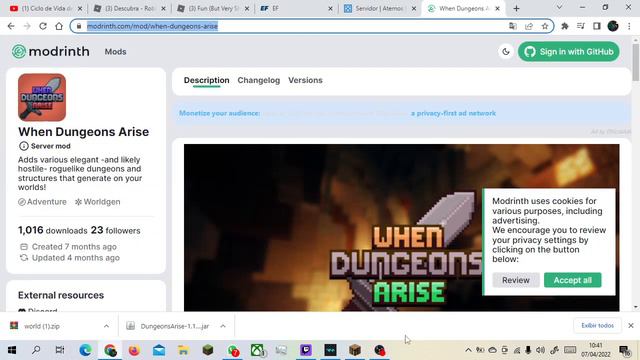This screenshot has width=640, height=360.
Task: Open the Chrome three-dot menu
Action: [629, 26]
